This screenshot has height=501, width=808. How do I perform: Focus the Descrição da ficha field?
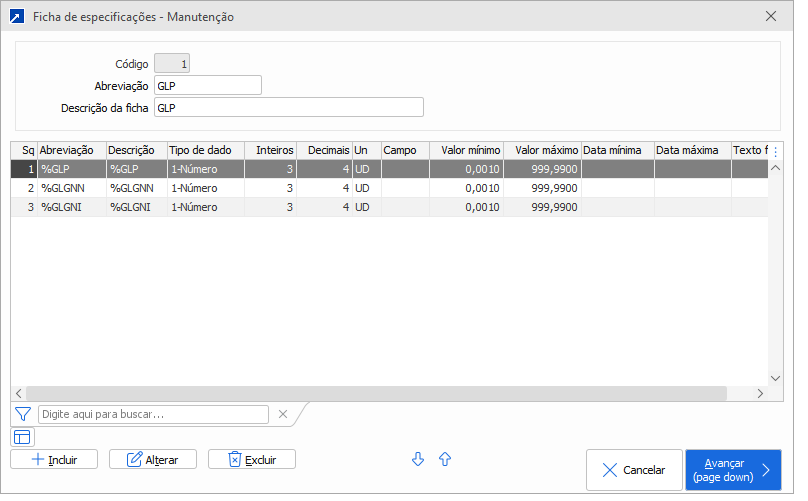[289, 107]
